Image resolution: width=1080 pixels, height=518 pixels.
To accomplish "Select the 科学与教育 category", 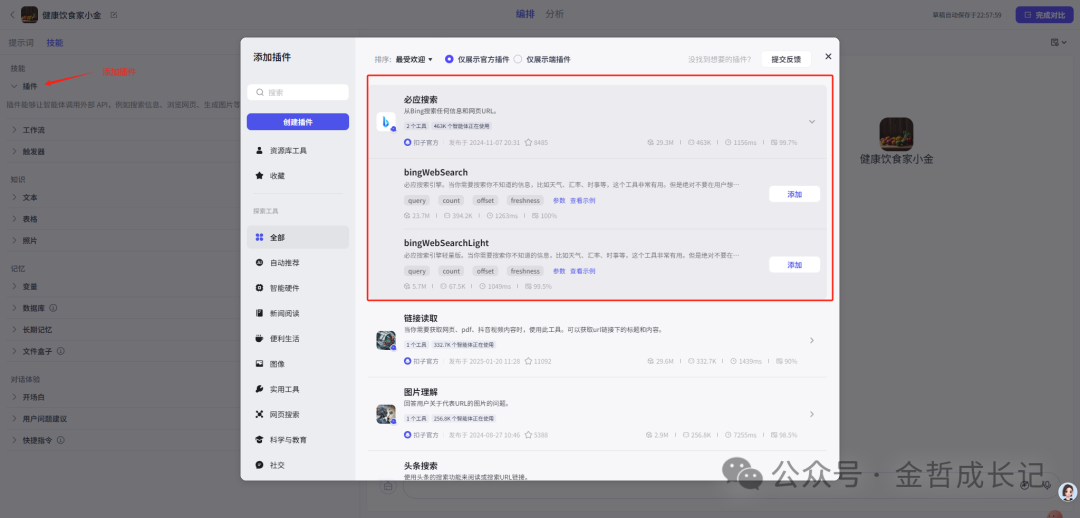I will tap(298, 439).
